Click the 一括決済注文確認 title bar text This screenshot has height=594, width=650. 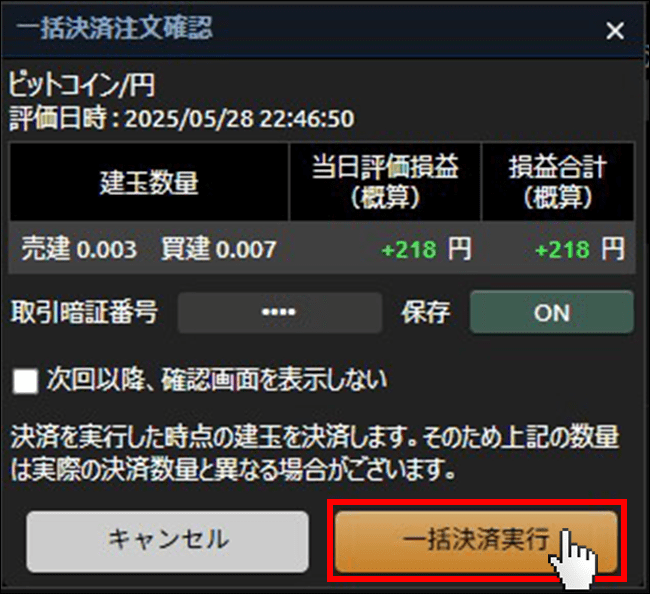tap(114, 28)
